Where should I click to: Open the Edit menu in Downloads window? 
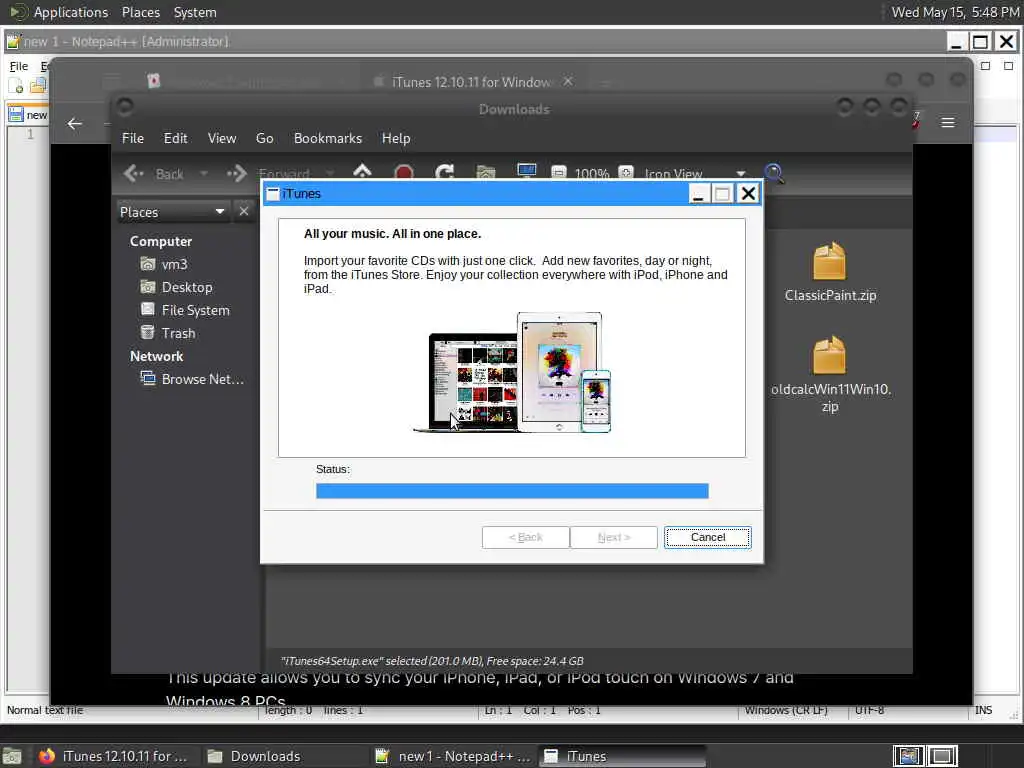coord(175,138)
